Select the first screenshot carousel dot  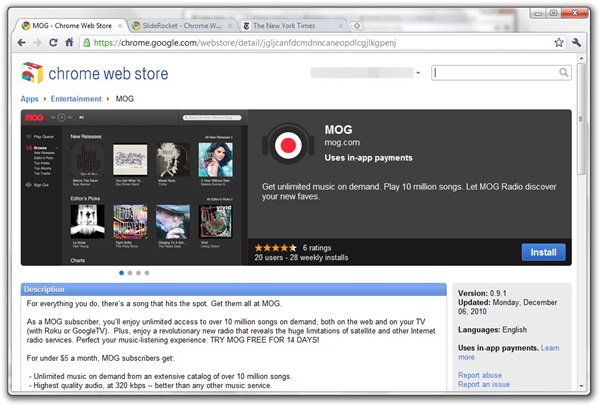(121, 273)
